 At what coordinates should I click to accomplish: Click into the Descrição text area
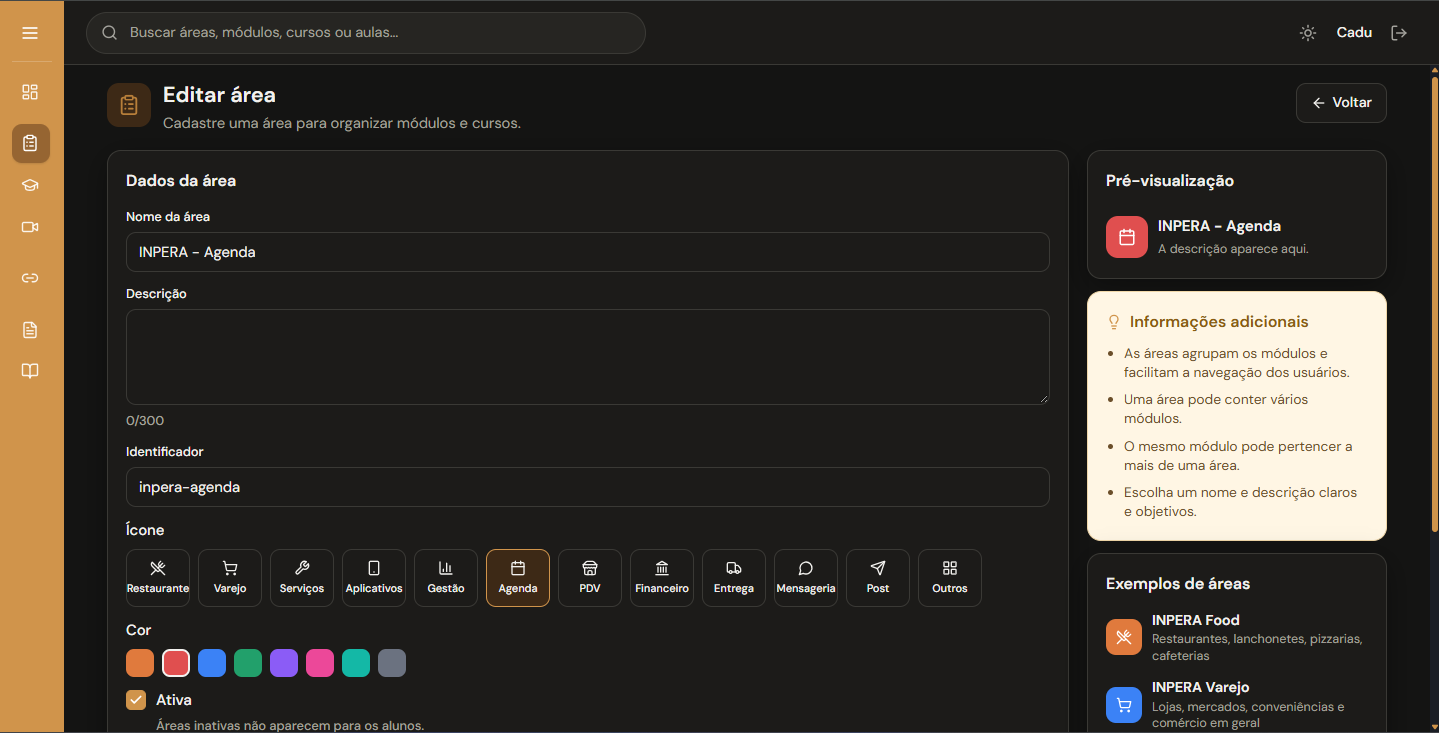(x=588, y=357)
